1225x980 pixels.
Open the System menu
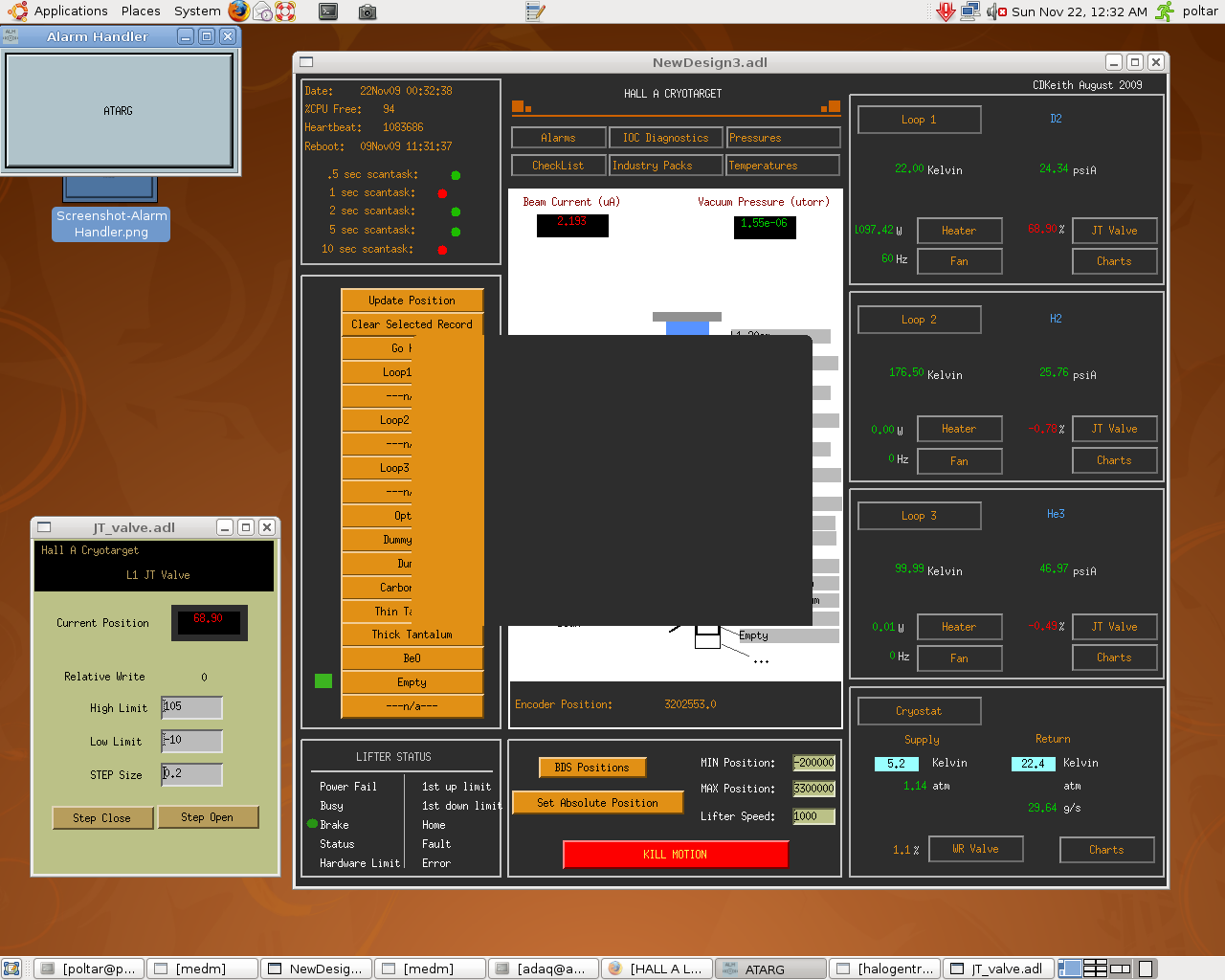tap(197, 11)
